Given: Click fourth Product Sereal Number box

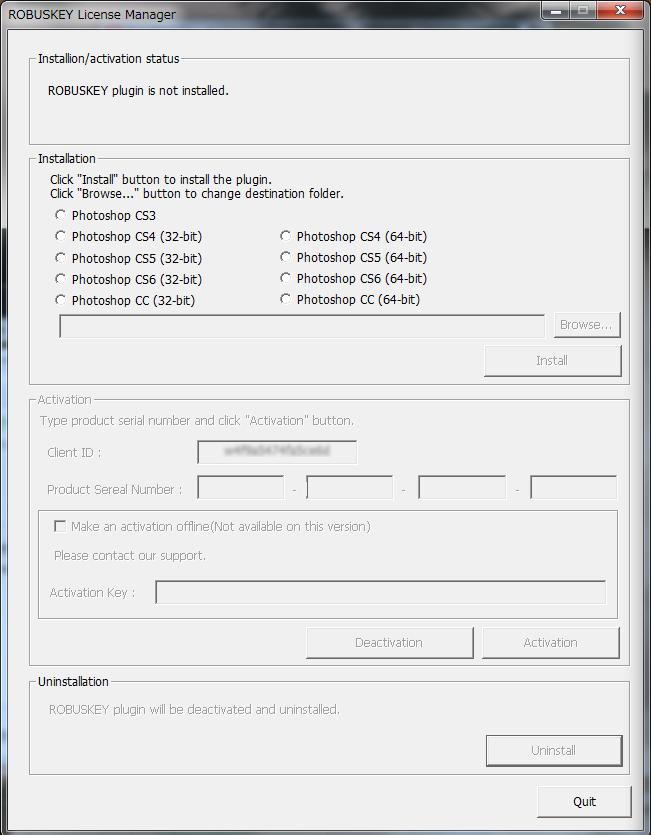Looking at the screenshot, I should [574, 487].
